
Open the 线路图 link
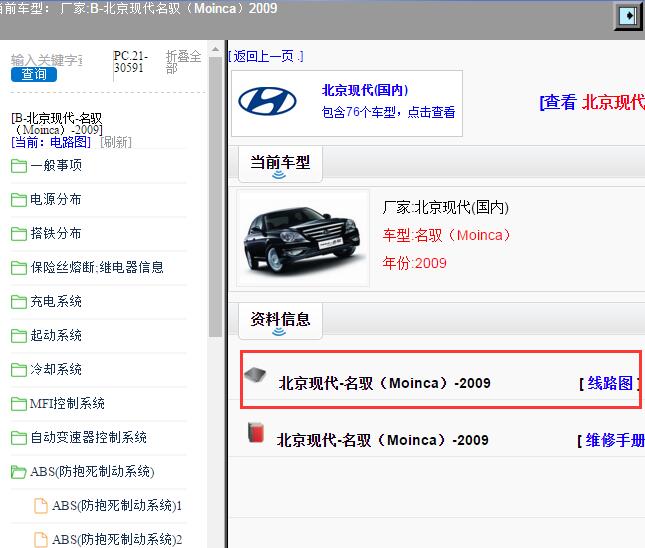[610, 383]
